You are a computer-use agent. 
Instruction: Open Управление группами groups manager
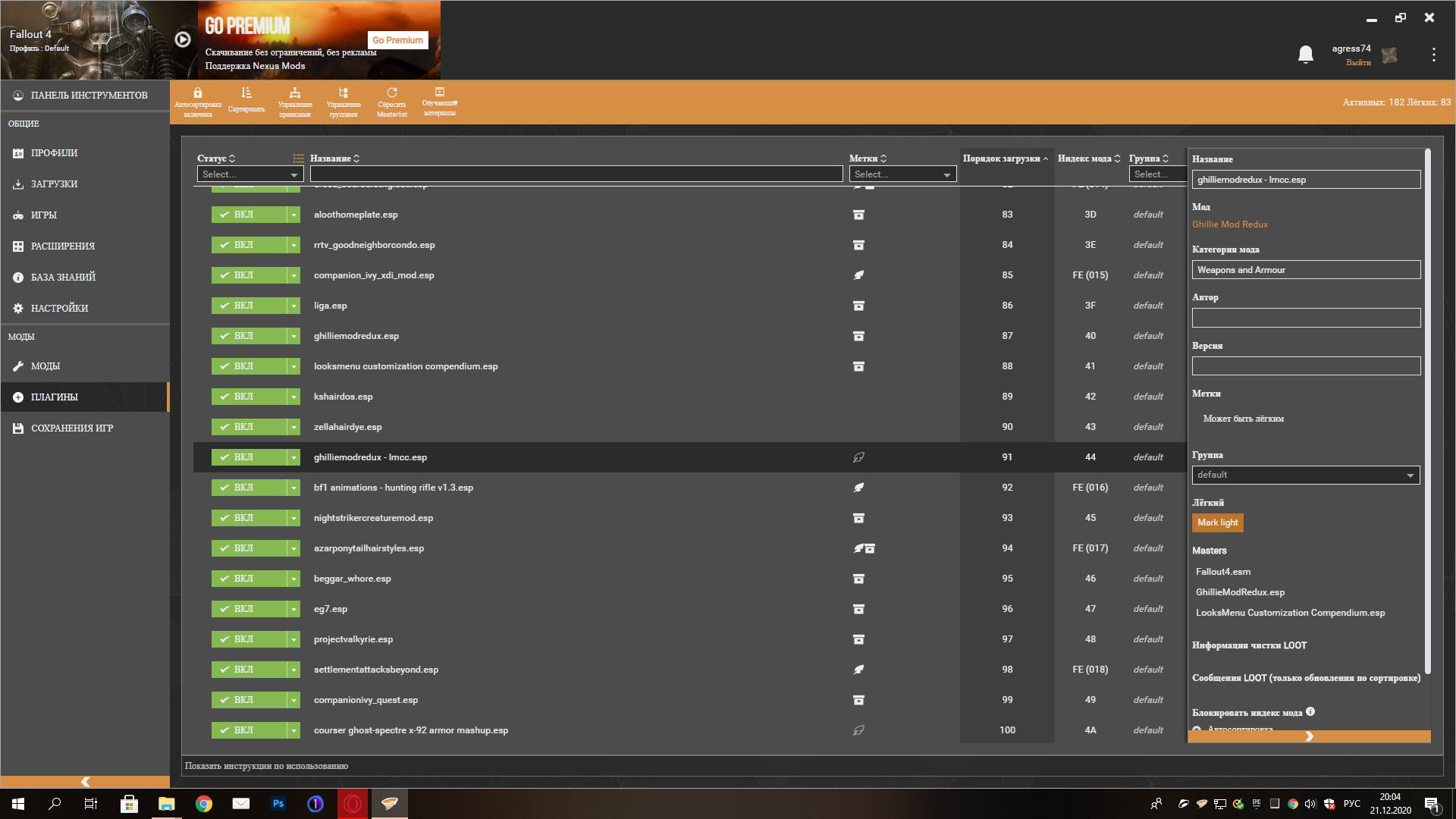(344, 93)
